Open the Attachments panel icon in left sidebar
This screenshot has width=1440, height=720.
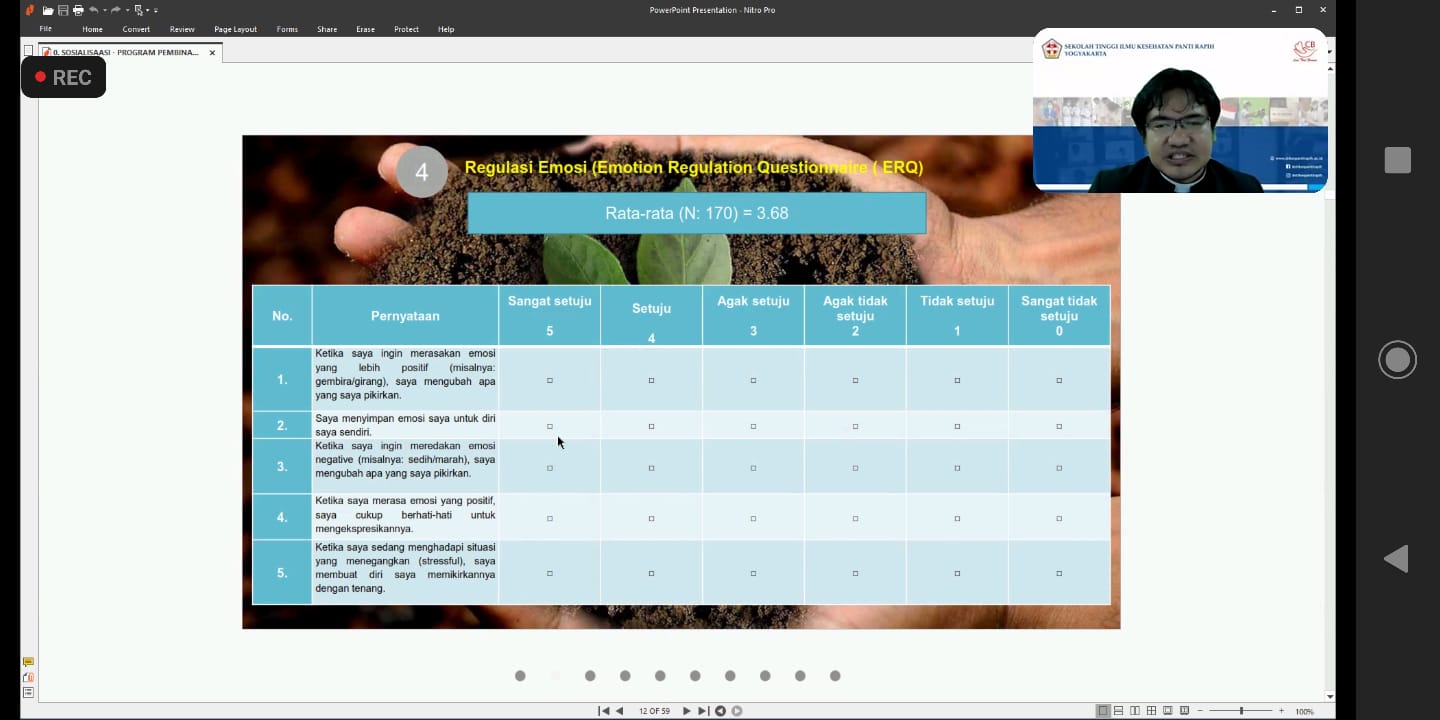tap(28, 677)
